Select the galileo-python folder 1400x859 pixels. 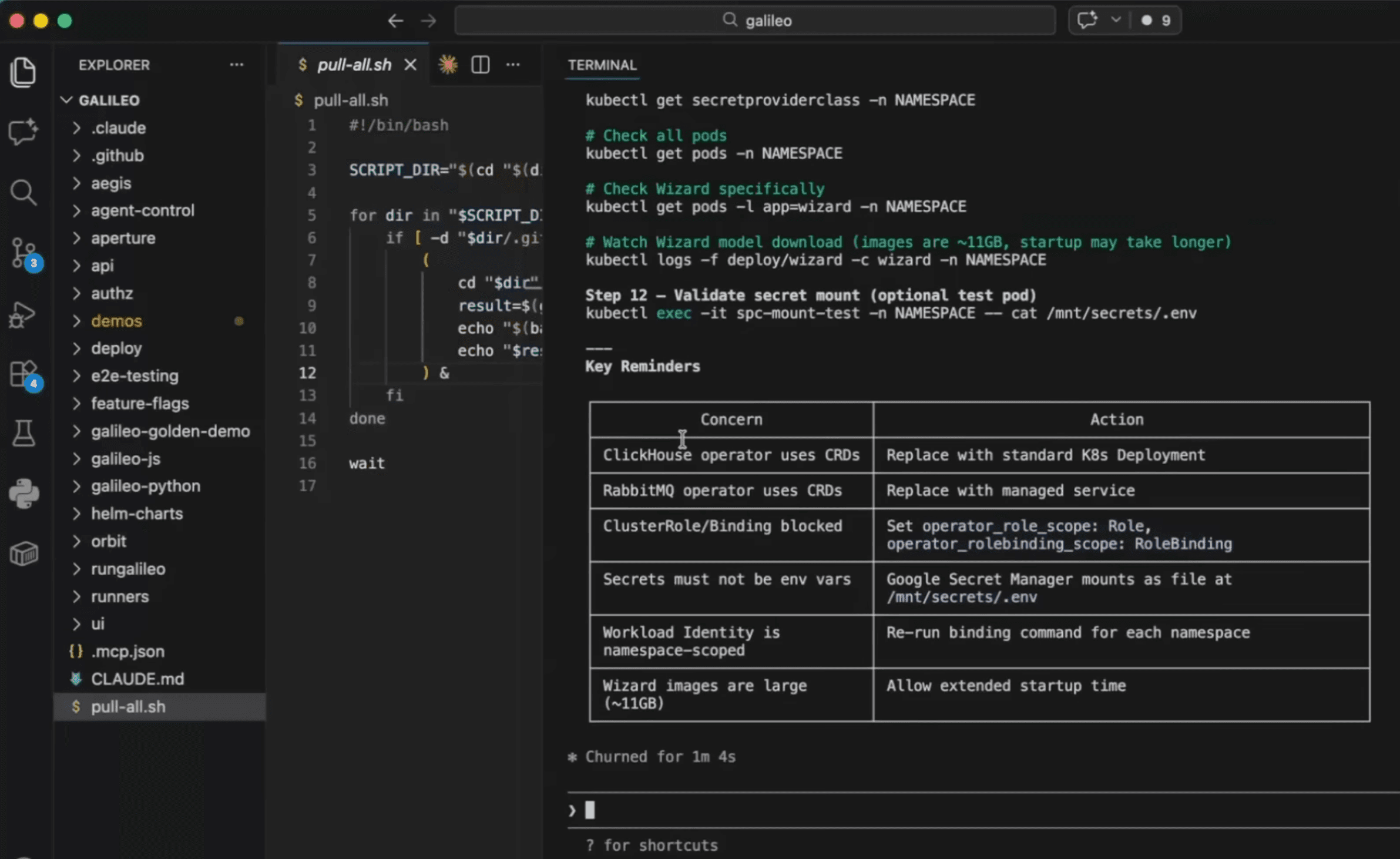[159, 486]
